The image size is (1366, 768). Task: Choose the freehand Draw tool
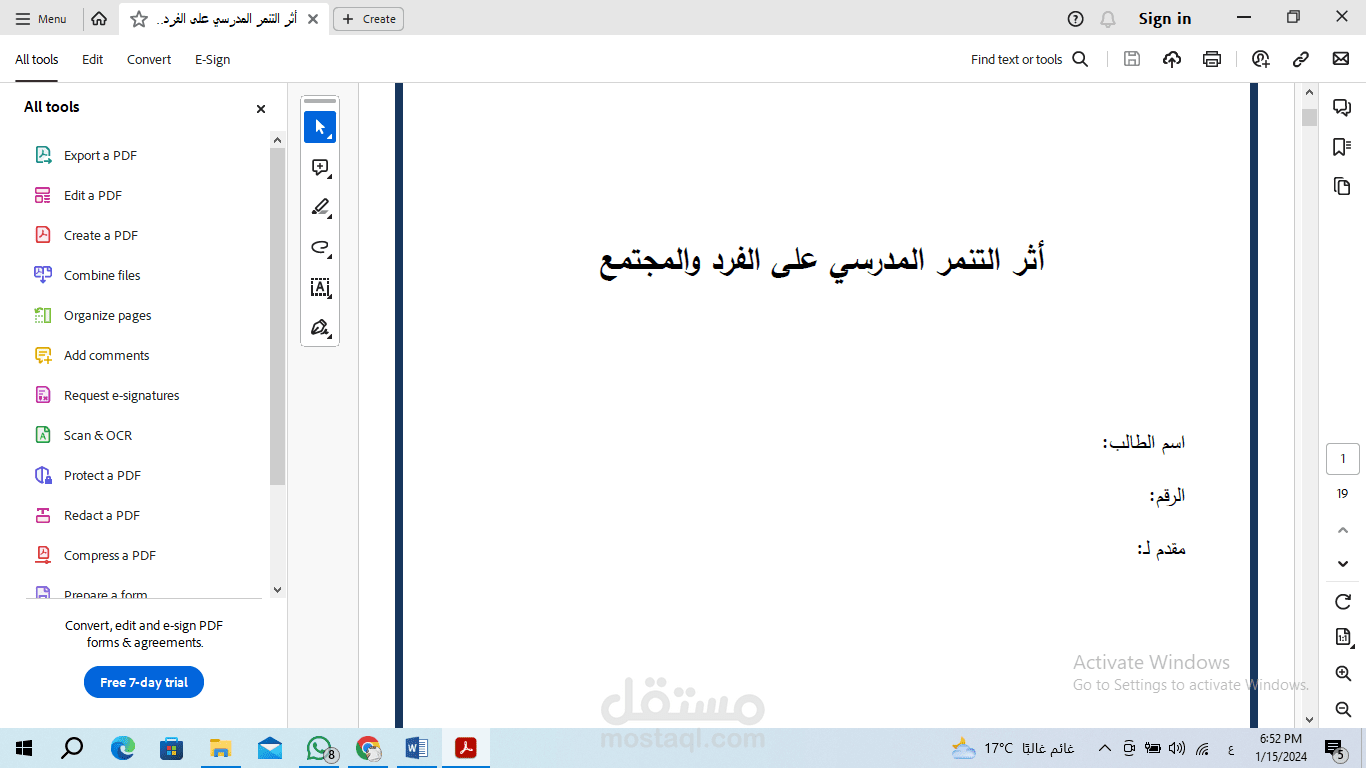point(320,247)
